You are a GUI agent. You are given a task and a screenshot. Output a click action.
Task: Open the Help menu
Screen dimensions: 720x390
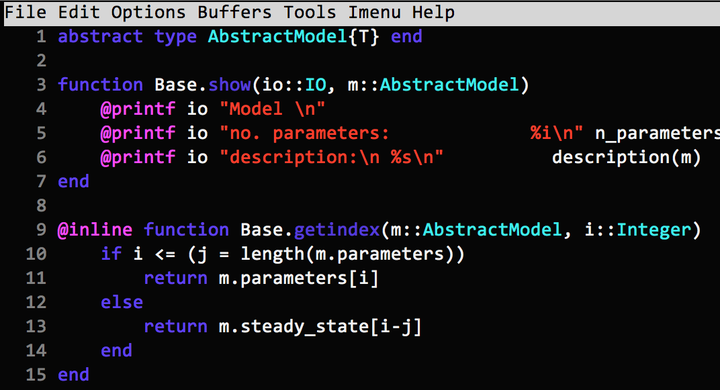pyautogui.click(x=433, y=12)
